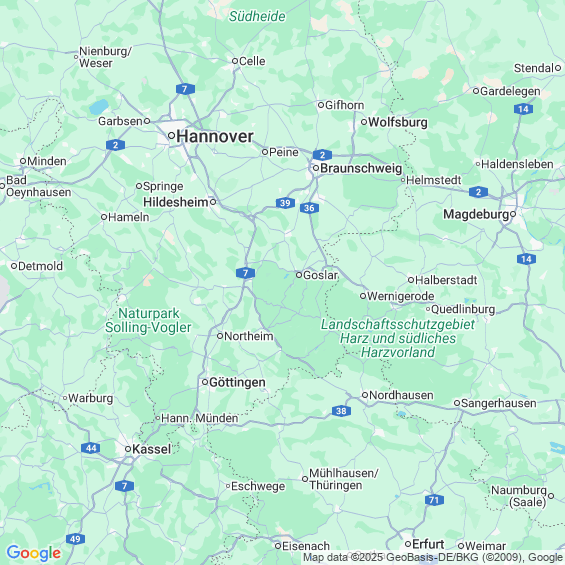Click the A 14 shield near Gardelegen
This screenshot has height=565, width=565.
[x=523, y=109]
